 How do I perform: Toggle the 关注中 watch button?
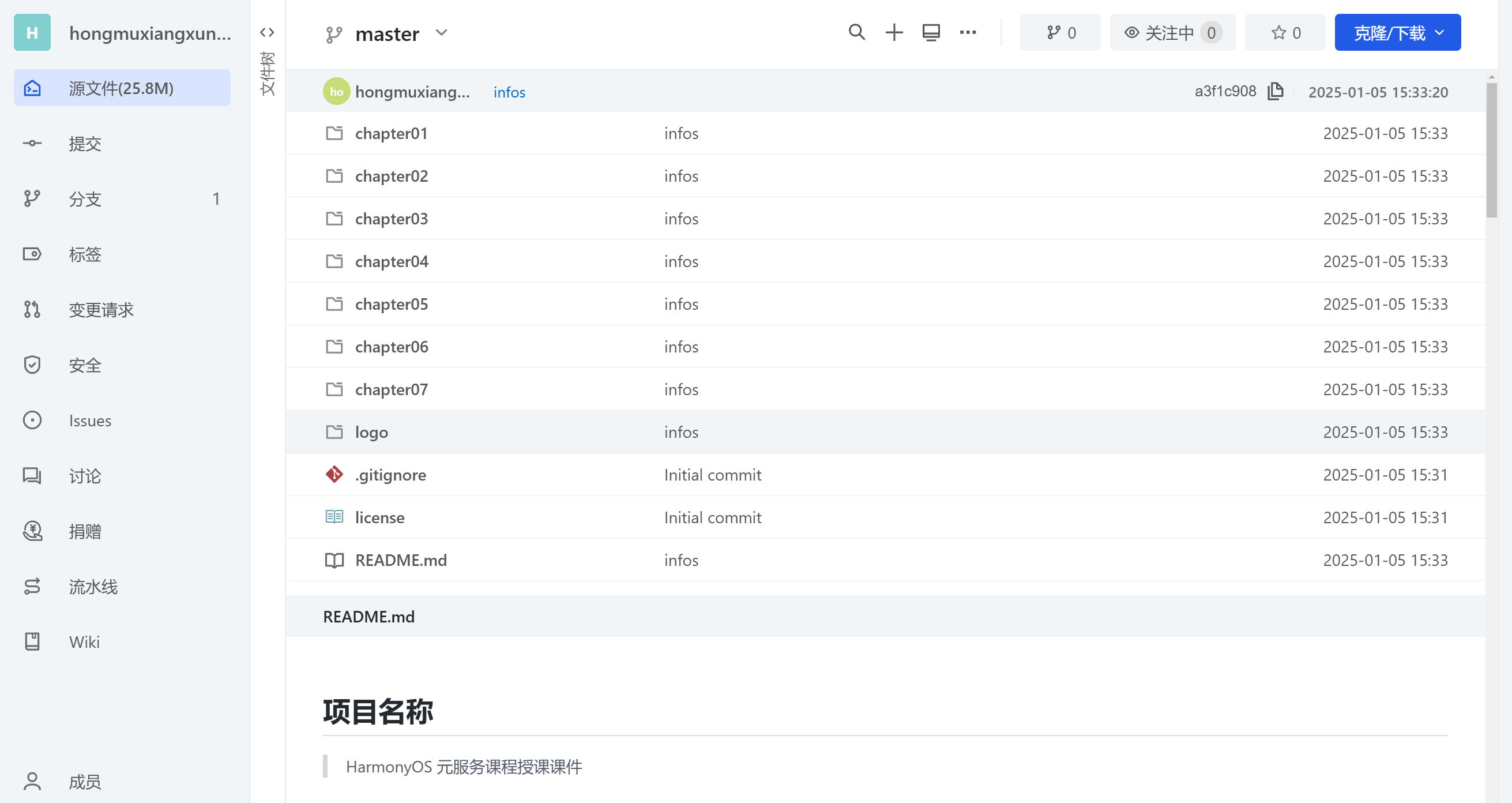click(1172, 32)
